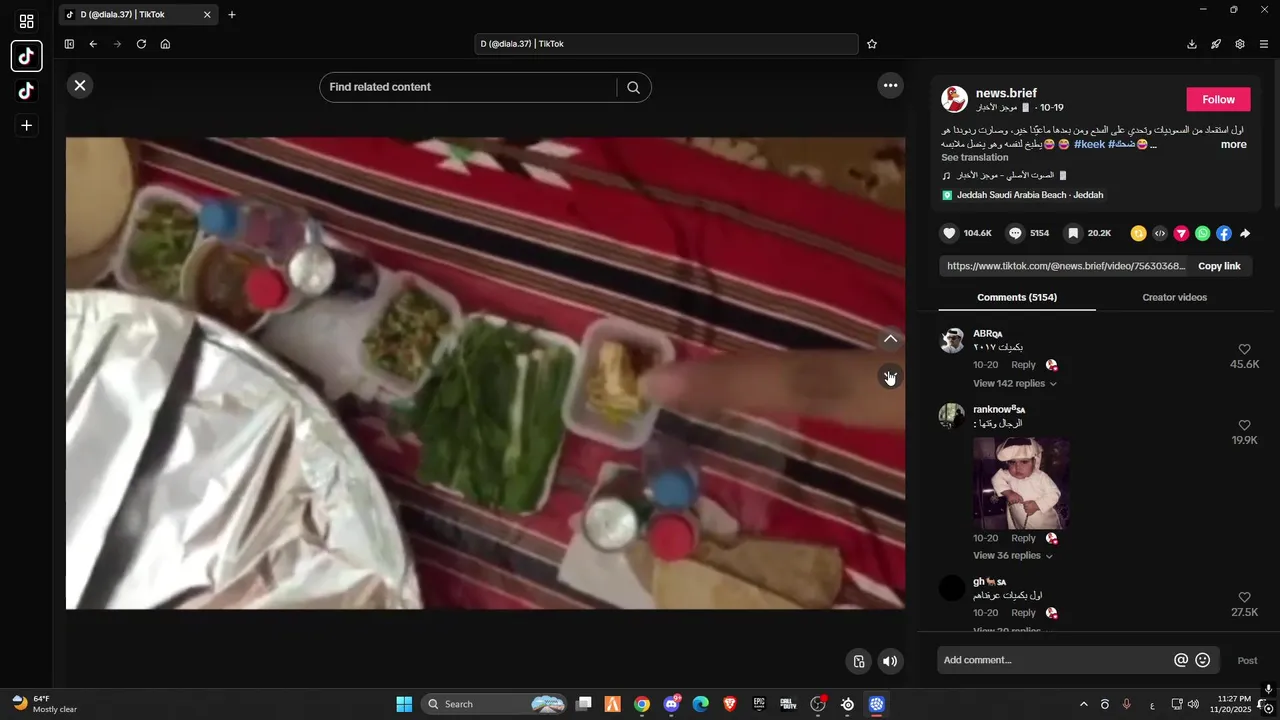Switch to Creator videos tab
Viewport: 1280px width, 720px height.
[x=1174, y=297]
